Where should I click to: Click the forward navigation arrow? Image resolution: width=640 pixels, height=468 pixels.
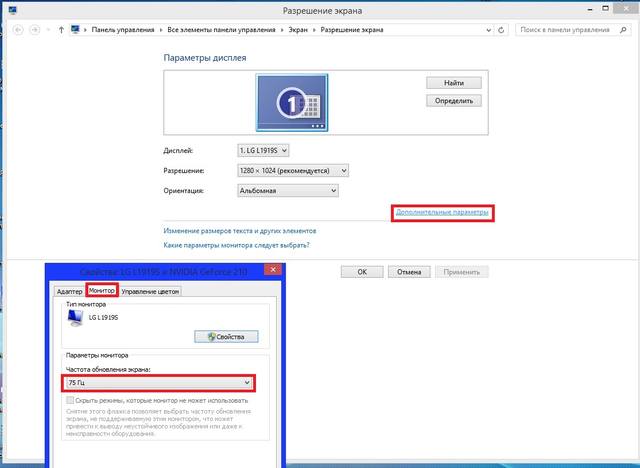36,30
